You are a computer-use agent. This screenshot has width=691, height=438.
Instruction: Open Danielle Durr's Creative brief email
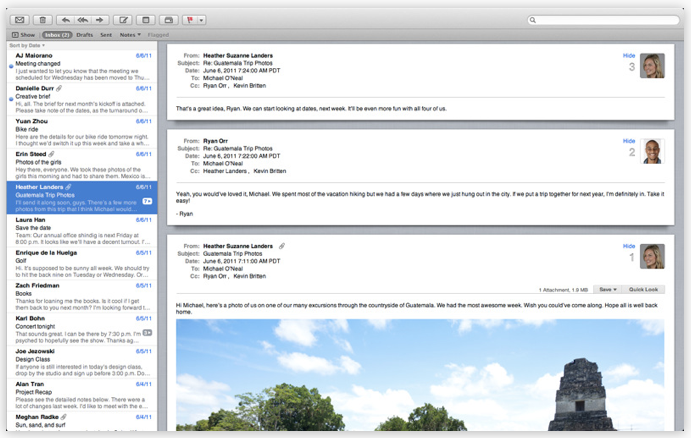click(82, 99)
